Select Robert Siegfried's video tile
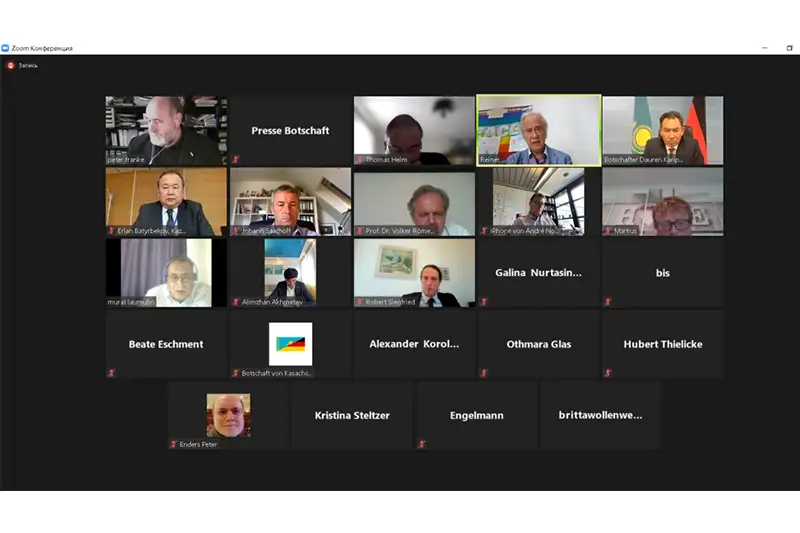This screenshot has width=800, height=533. [x=414, y=273]
